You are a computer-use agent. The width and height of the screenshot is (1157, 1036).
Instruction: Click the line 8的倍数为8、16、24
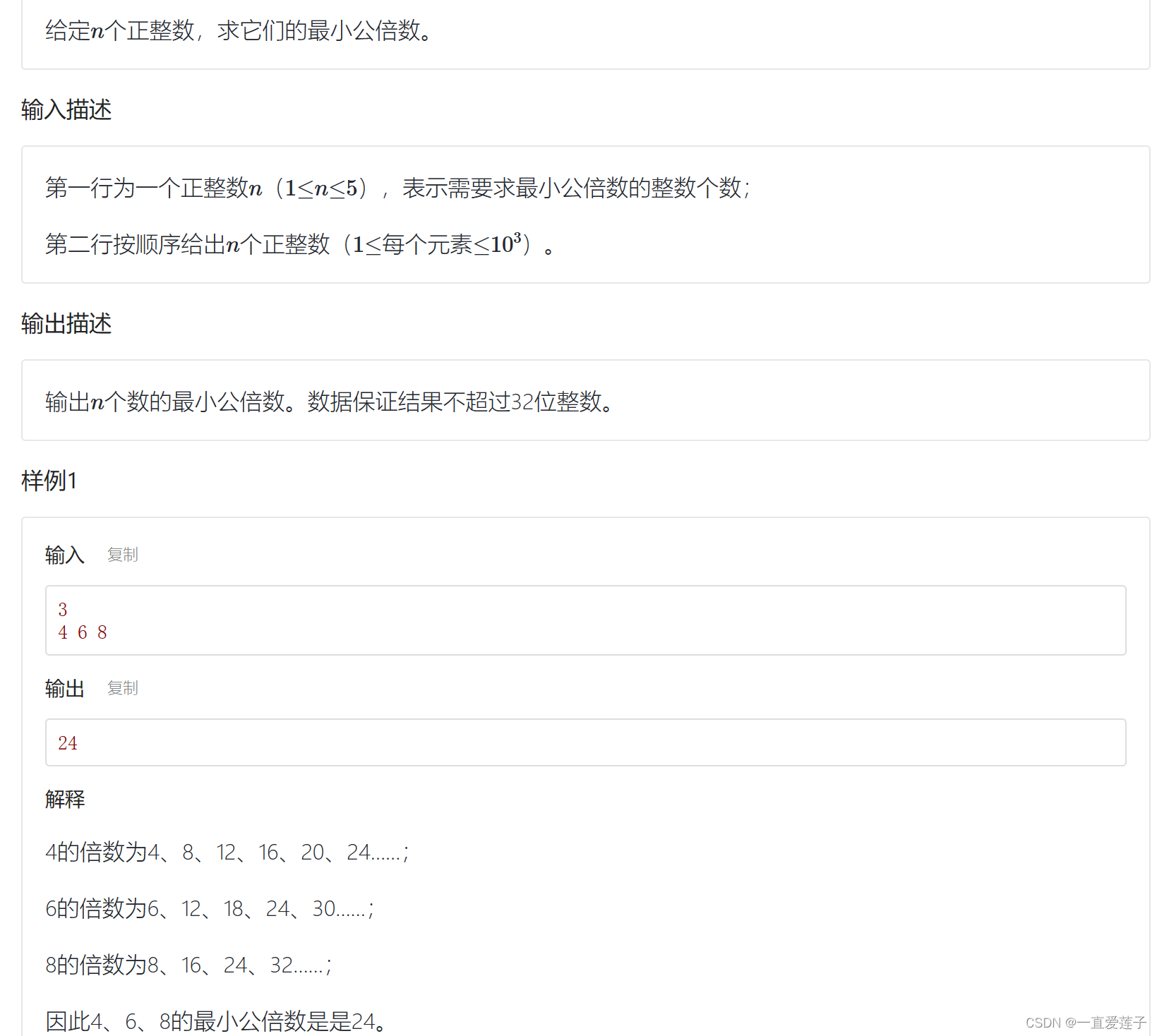point(188,965)
